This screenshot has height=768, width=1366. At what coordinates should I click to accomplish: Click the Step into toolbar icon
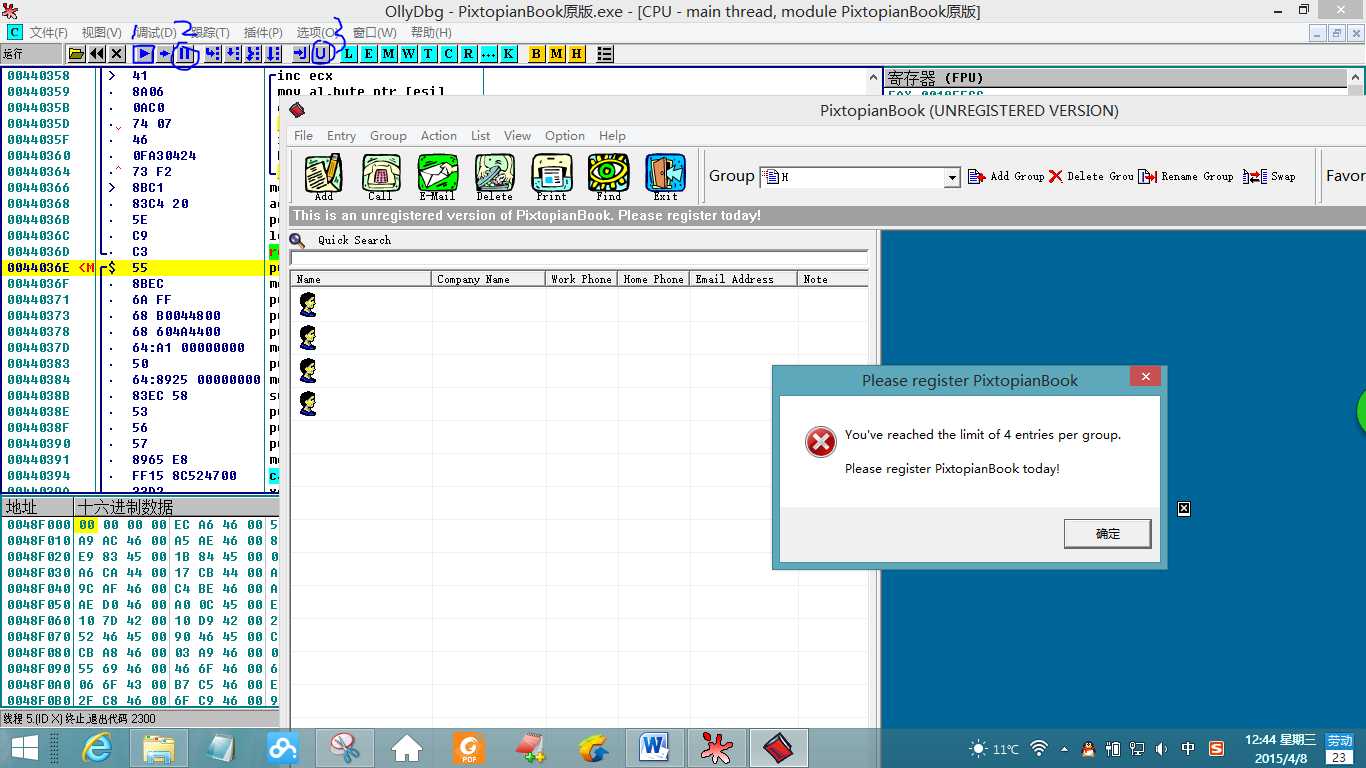(213, 54)
